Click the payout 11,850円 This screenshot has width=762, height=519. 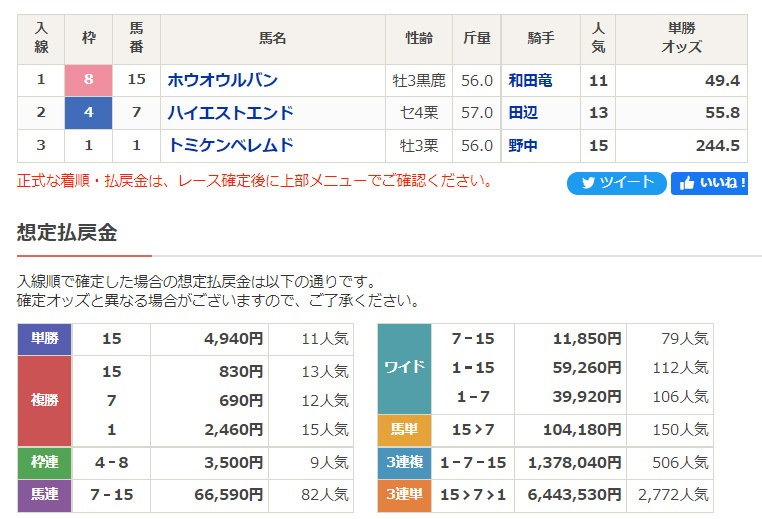[x=587, y=339]
